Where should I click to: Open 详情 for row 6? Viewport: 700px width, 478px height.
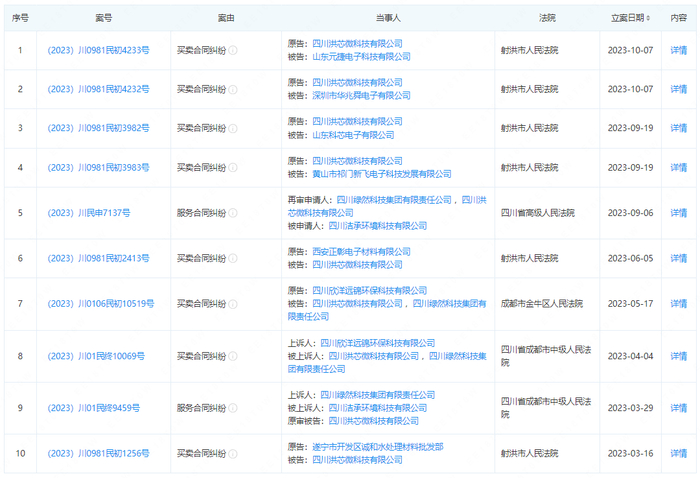[679, 258]
